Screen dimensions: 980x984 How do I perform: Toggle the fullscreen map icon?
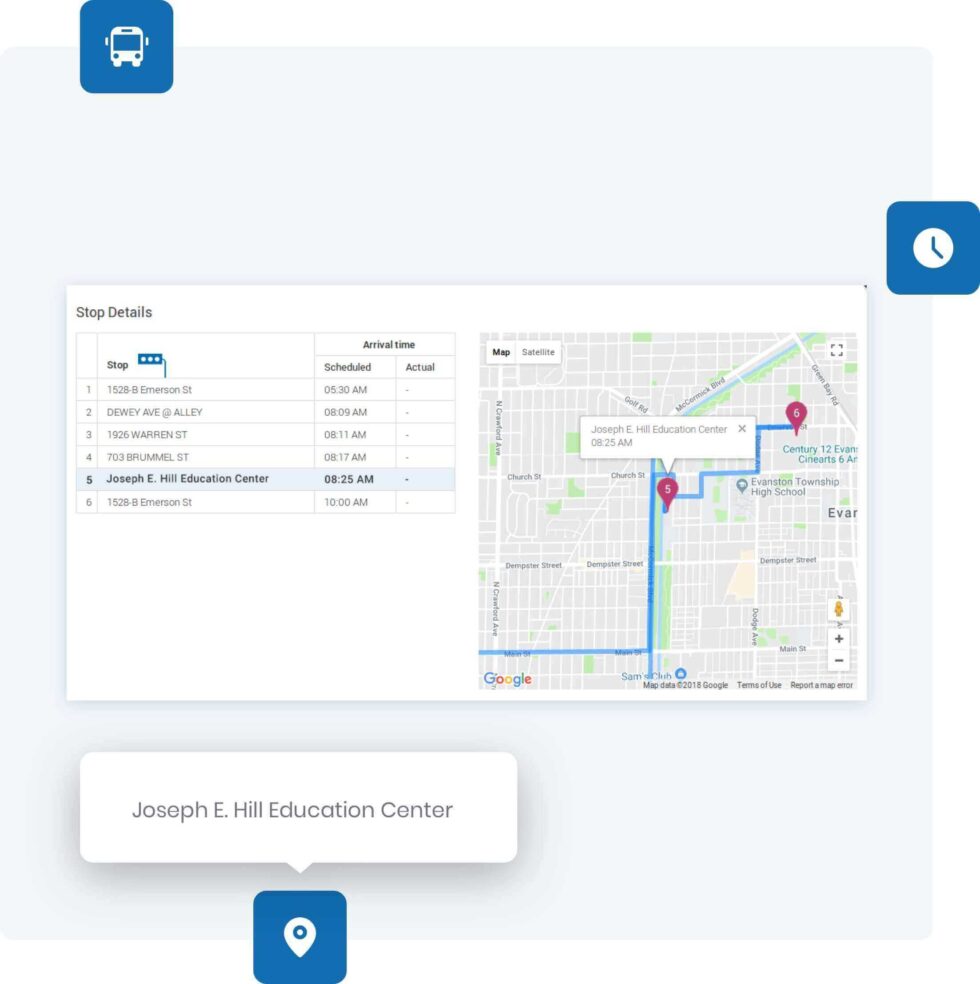(837, 349)
